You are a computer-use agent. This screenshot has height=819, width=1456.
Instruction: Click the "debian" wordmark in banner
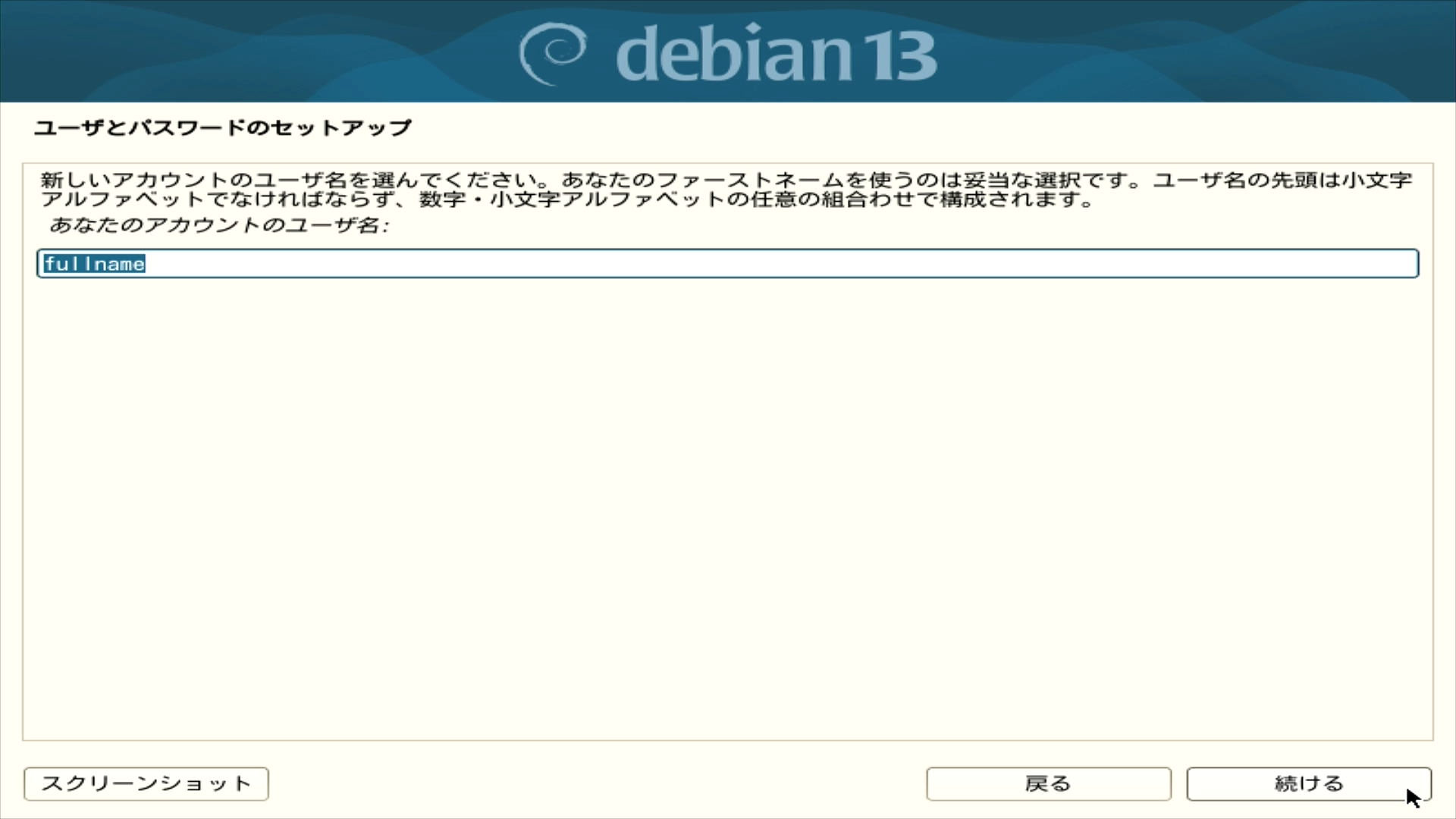[734, 53]
